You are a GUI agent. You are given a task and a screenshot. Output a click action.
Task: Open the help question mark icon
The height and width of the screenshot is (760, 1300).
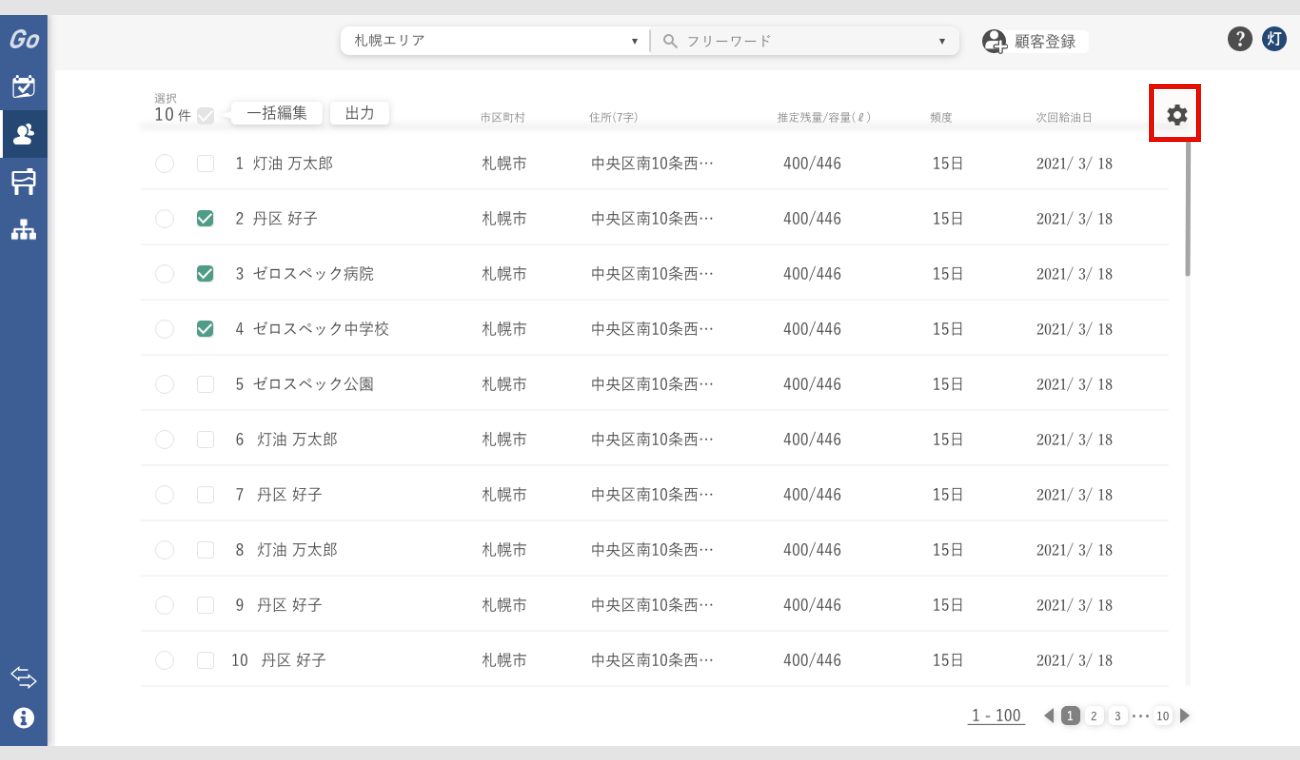coord(1240,39)
